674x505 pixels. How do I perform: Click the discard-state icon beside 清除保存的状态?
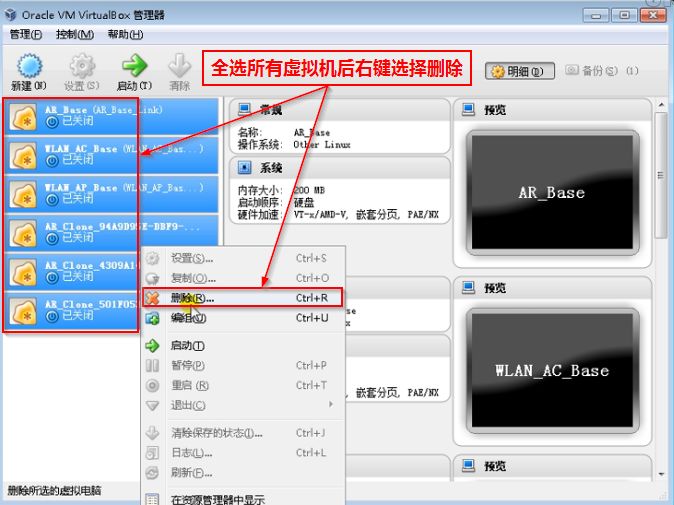[x=153, y=433]
